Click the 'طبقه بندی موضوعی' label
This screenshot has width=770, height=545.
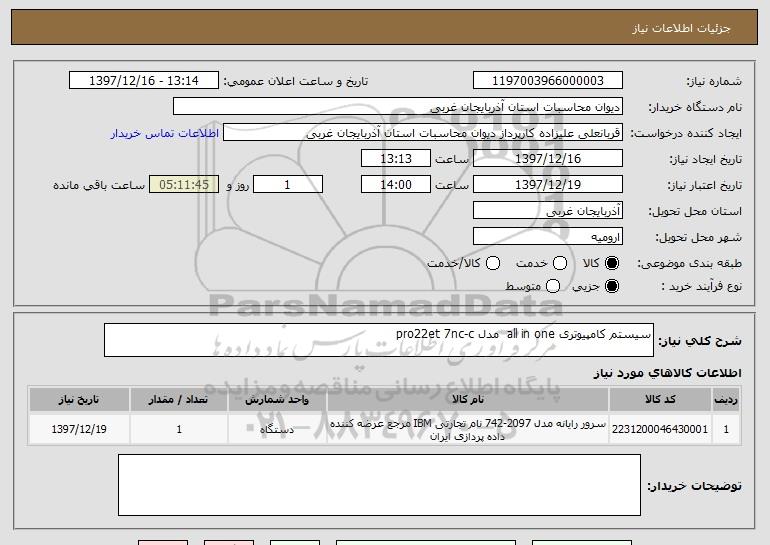[689, 263]
